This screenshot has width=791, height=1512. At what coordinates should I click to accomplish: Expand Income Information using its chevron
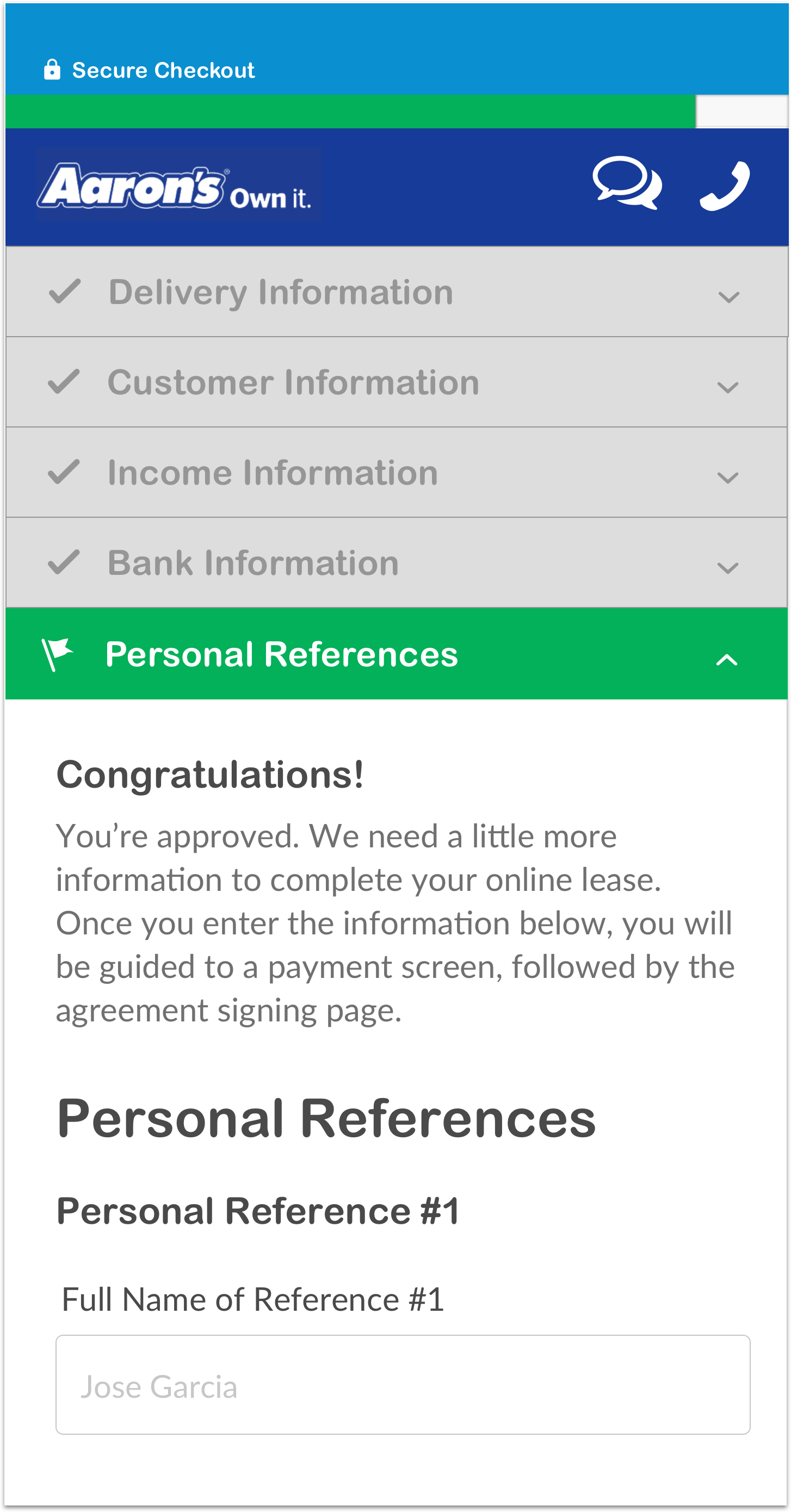pyautogui.click(x=727, y=478)
